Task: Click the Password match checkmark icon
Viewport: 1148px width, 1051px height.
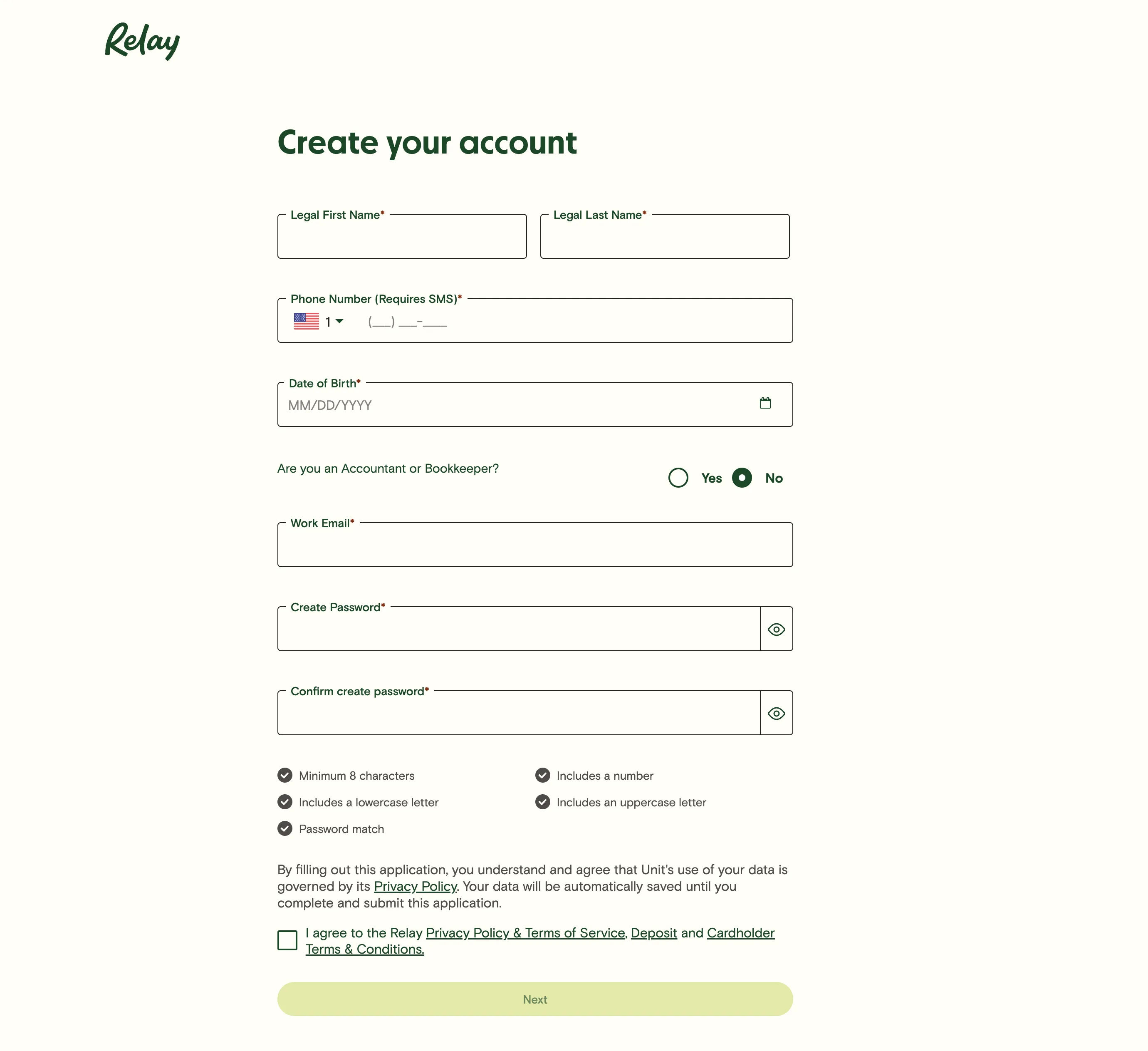Action: (285, 828)
